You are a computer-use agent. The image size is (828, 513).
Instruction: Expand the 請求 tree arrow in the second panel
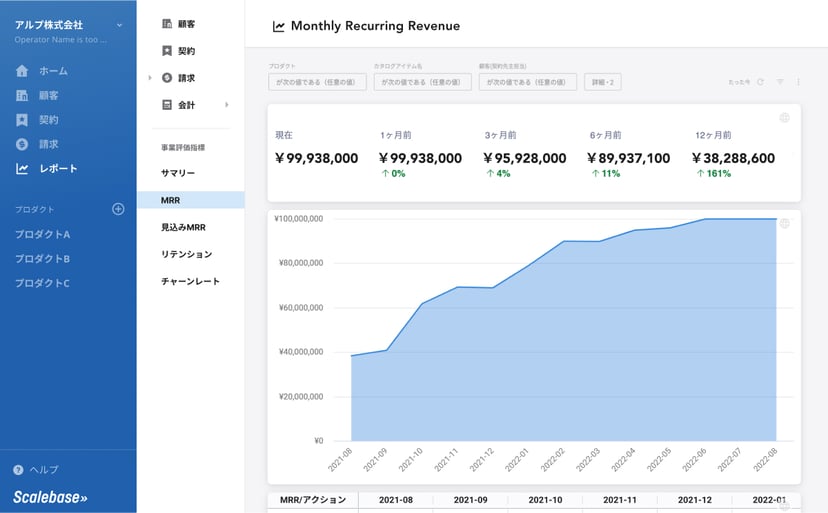coord(151,78)
